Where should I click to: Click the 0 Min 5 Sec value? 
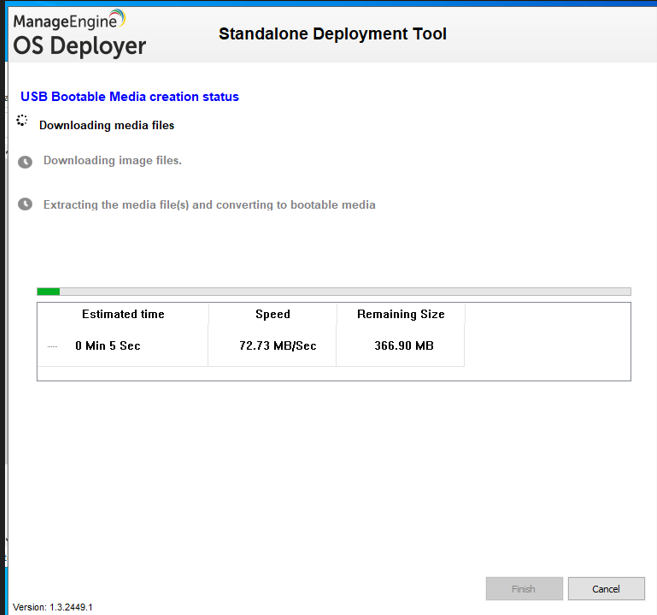[x=108, y=346]
